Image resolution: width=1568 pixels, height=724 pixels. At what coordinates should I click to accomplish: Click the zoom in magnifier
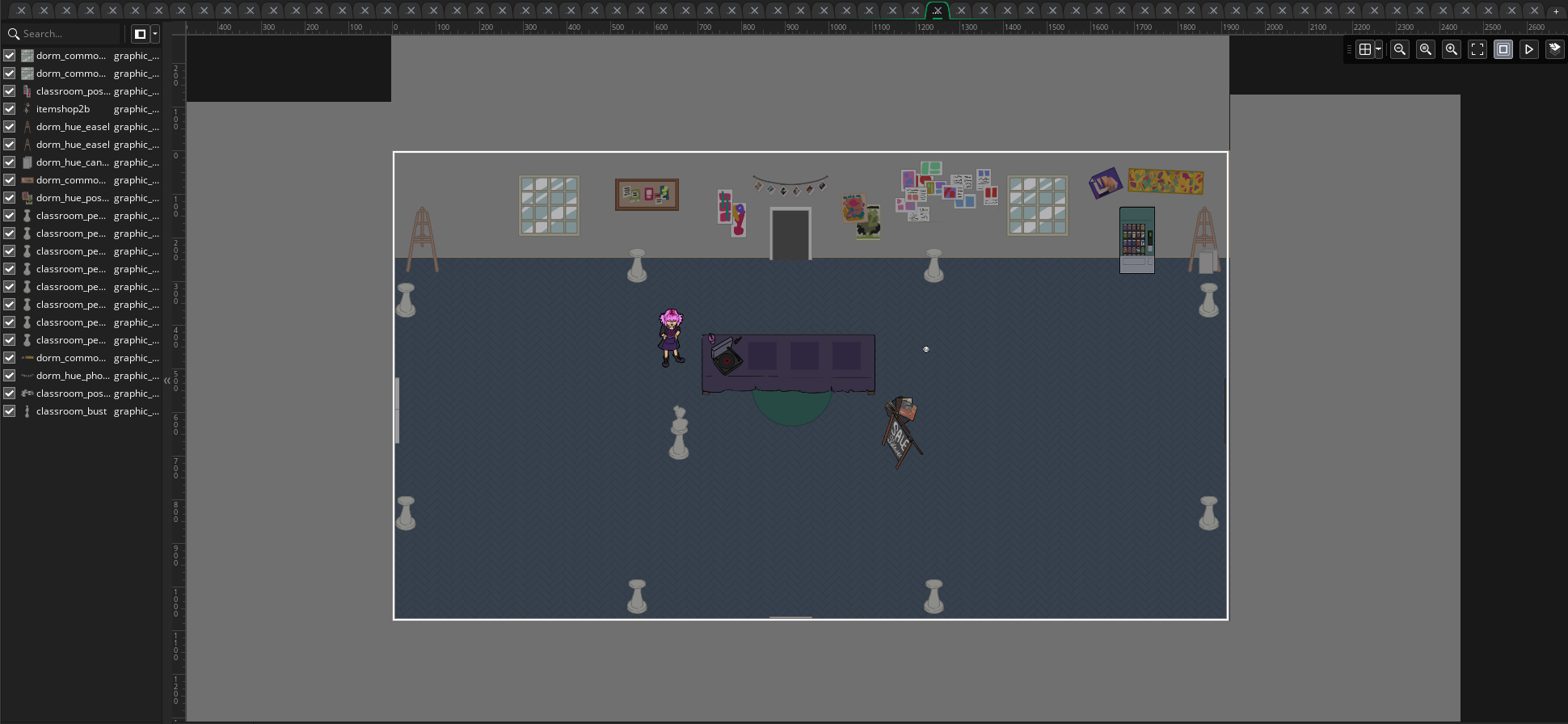pos(1452,49)
